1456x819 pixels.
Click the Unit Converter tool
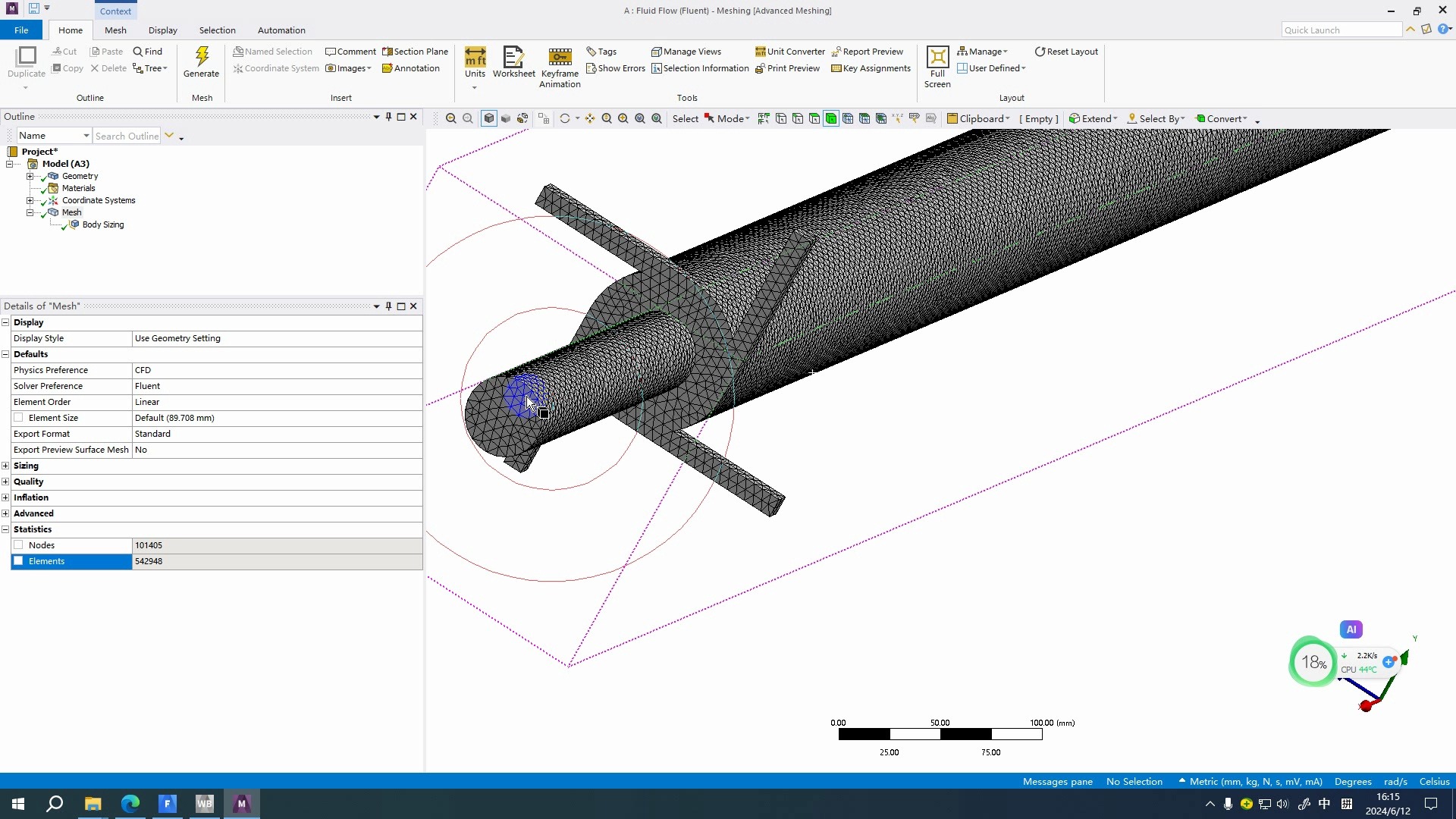pyautogui.click(x=790, y=51)
